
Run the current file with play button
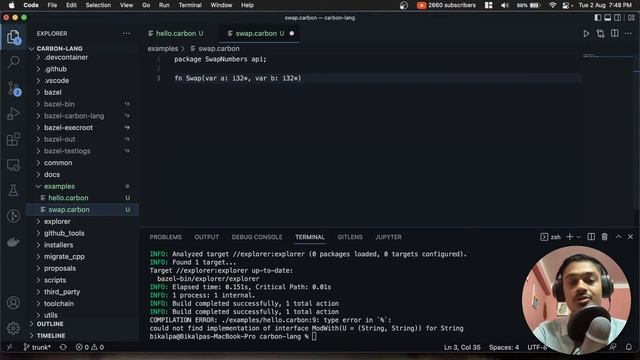coord(586,33)
